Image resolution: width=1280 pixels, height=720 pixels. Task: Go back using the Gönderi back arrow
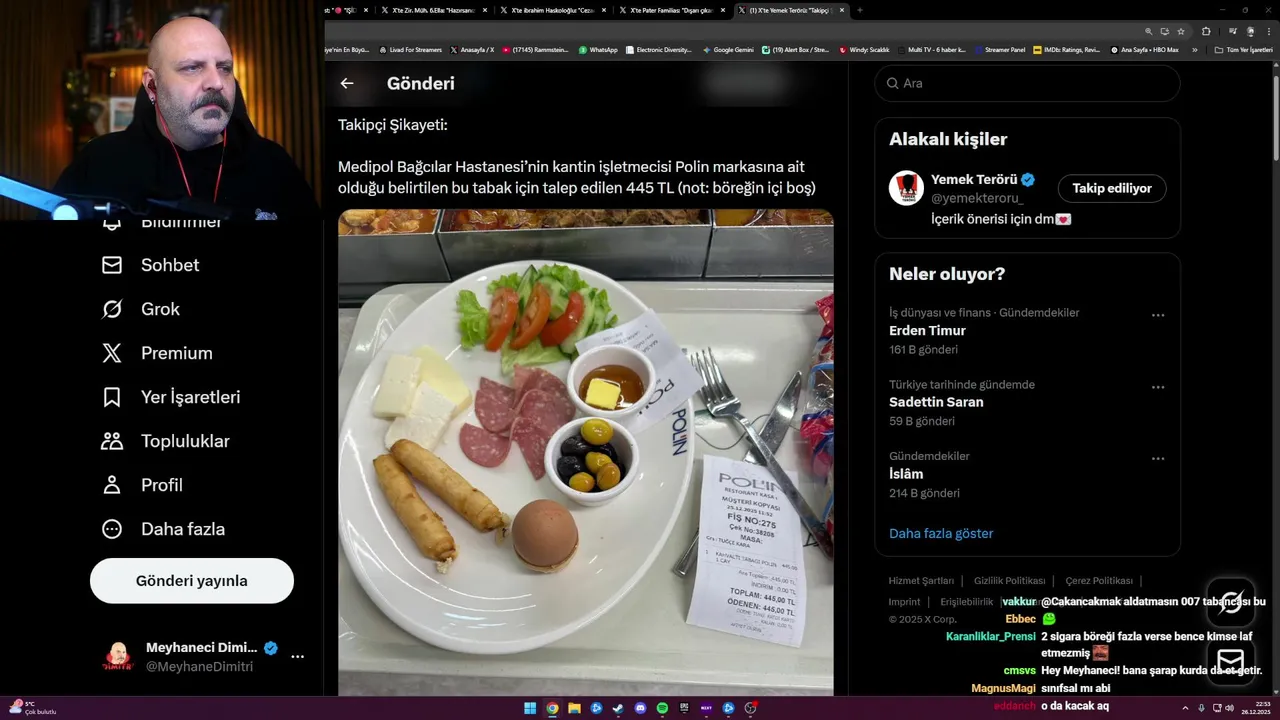tap(347, 84)
